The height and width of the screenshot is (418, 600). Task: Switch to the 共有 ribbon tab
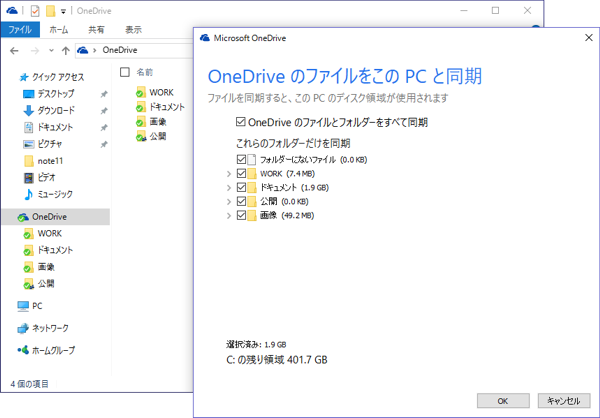click(96, 29)
